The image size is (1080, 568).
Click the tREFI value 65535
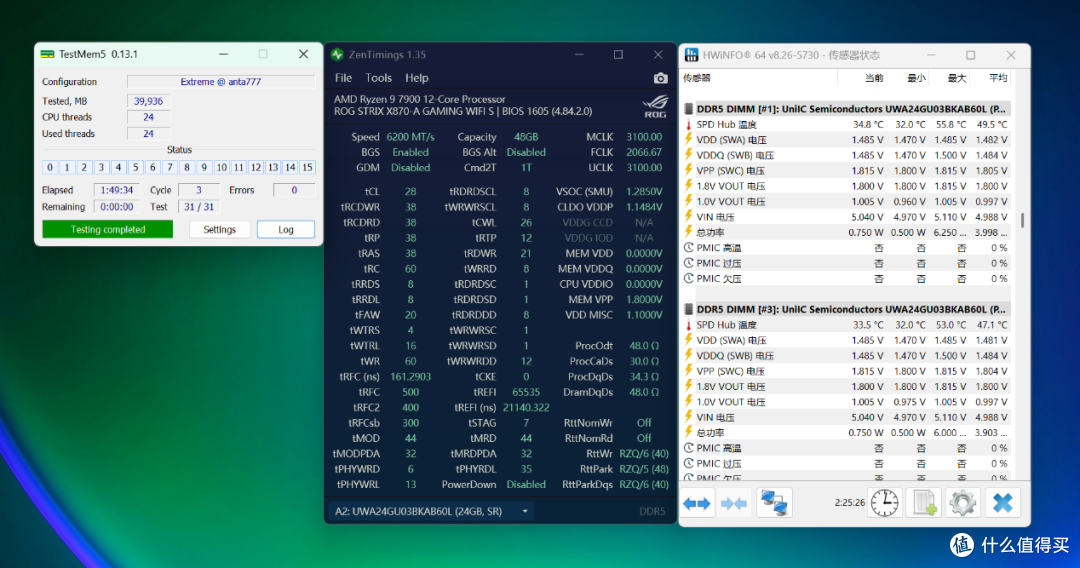(x=526, y=392)
